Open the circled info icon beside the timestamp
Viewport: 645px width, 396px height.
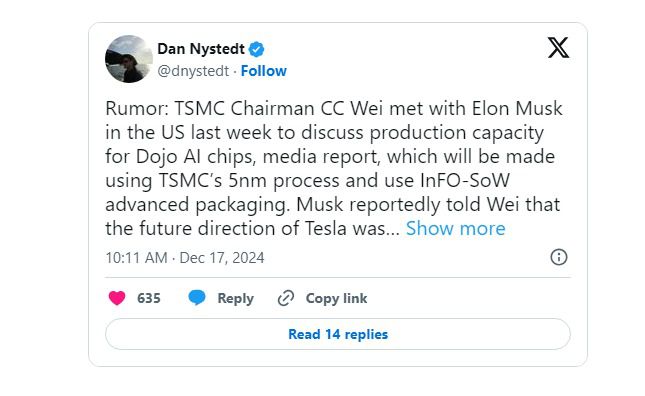click(559, 257)
